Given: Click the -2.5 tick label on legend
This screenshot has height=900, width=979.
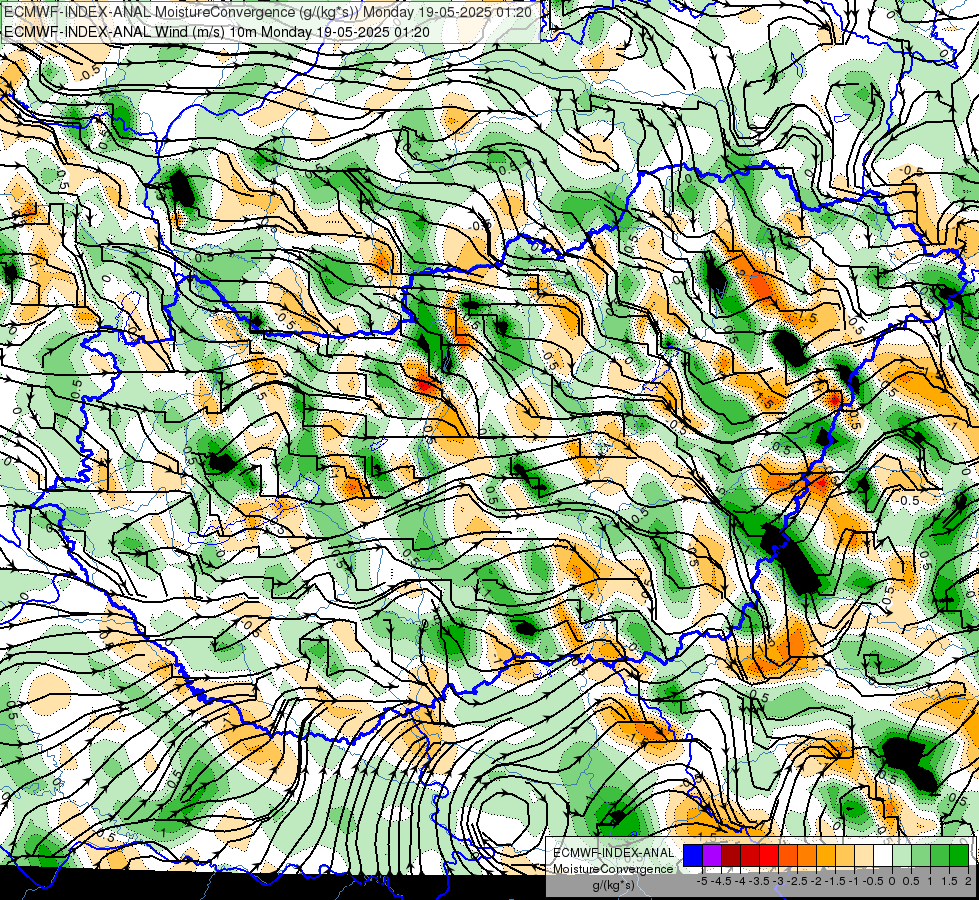Looking at the screenshot, I should [x=797, y=881].
